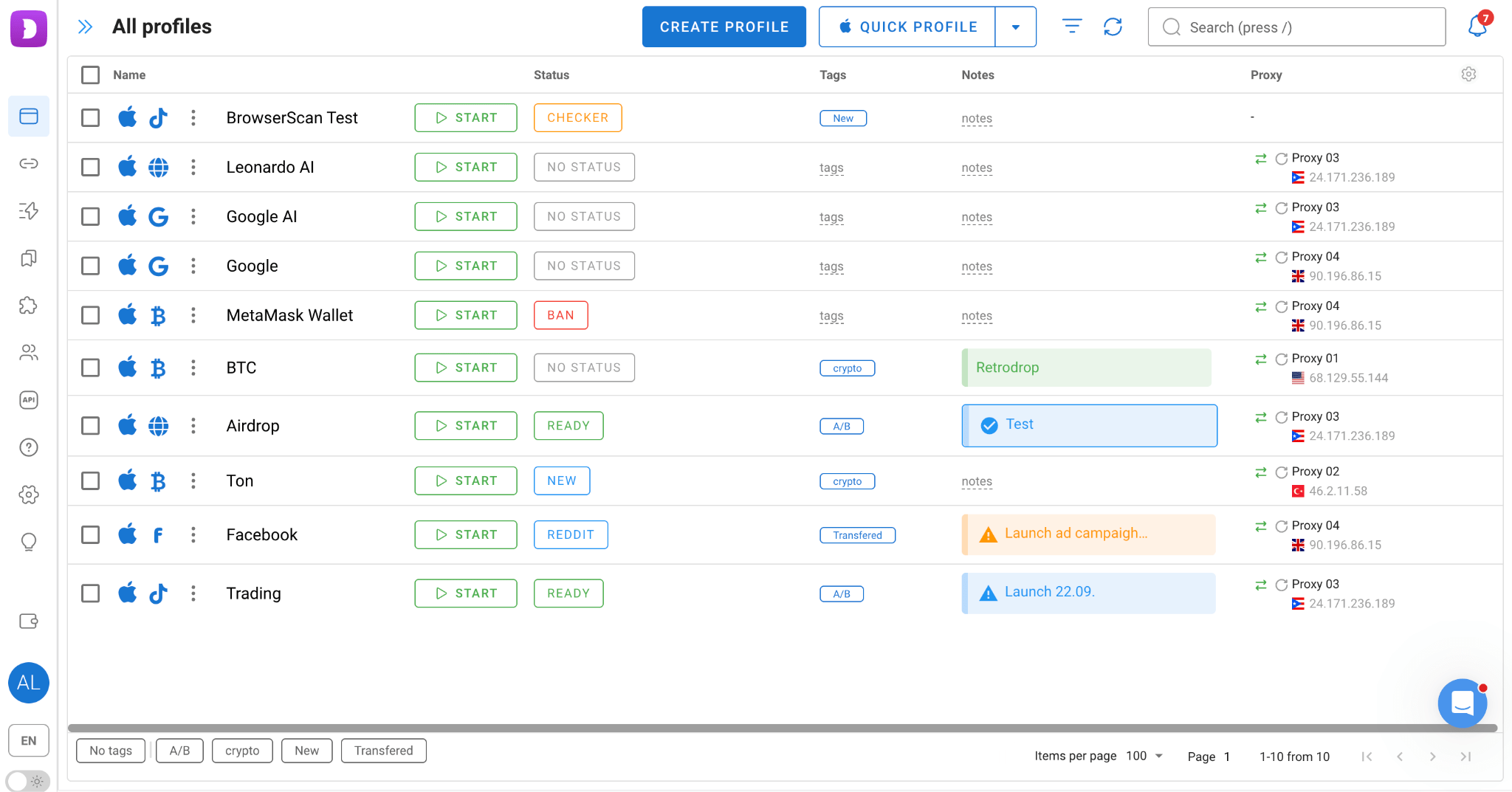Open the REDDIT status for Facebook
Image resolution: width=1512 pixels, height=792 pixels.
pos(571,534)
